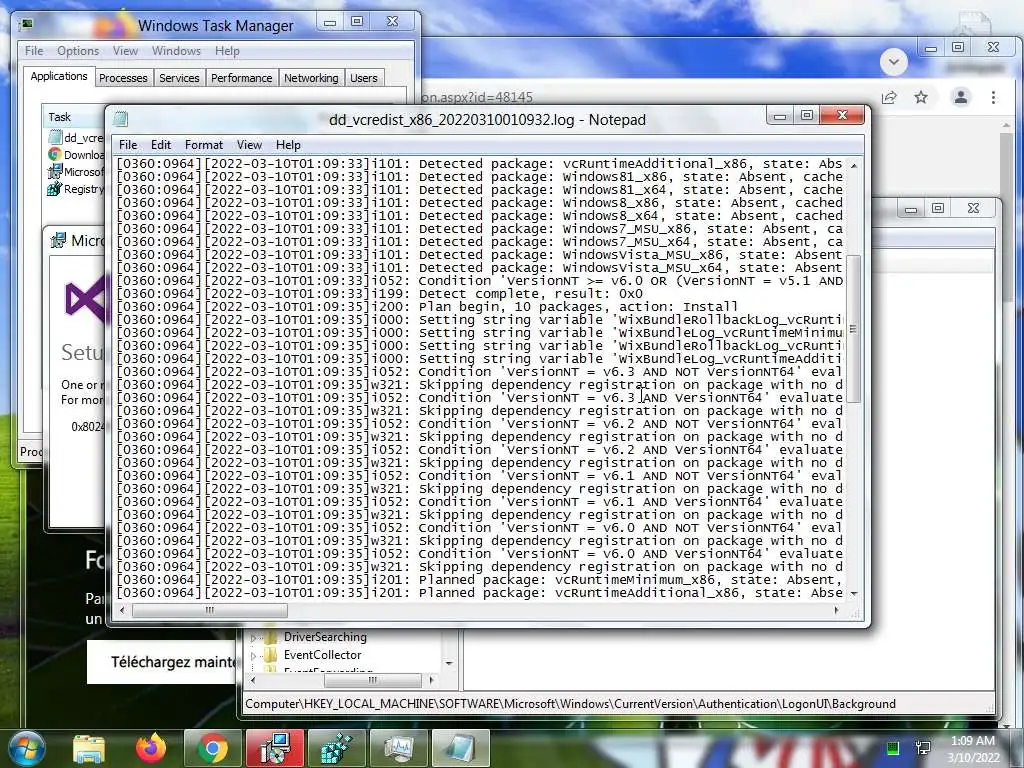Open the Notepad File menu
Image resolution: width=1024 pixels, height=768 pixels.
(x=128, y=145)
